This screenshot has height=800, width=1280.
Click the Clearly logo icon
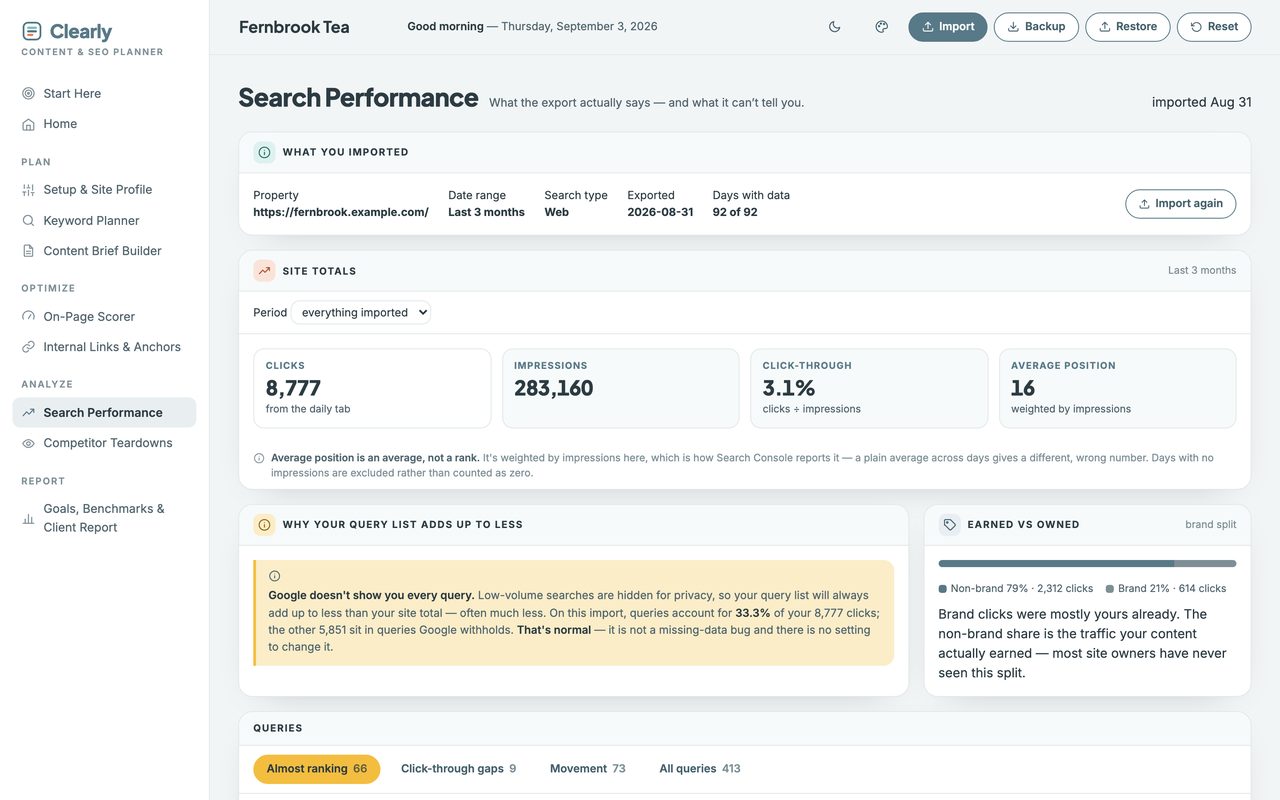click(x=32, y=31)
